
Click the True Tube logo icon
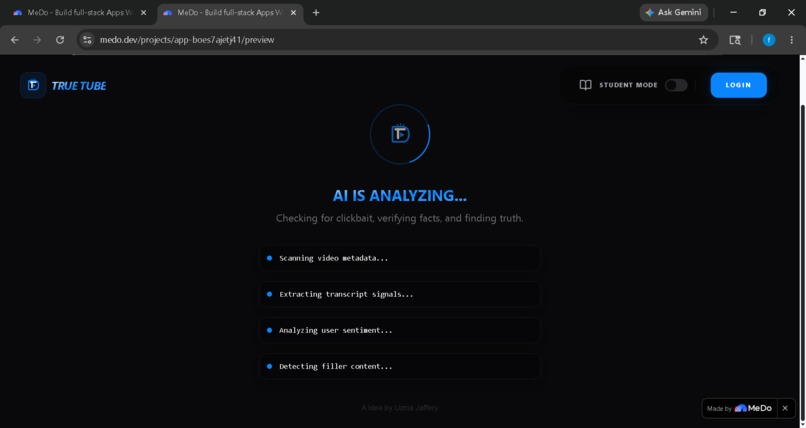(x=33, y=85)
